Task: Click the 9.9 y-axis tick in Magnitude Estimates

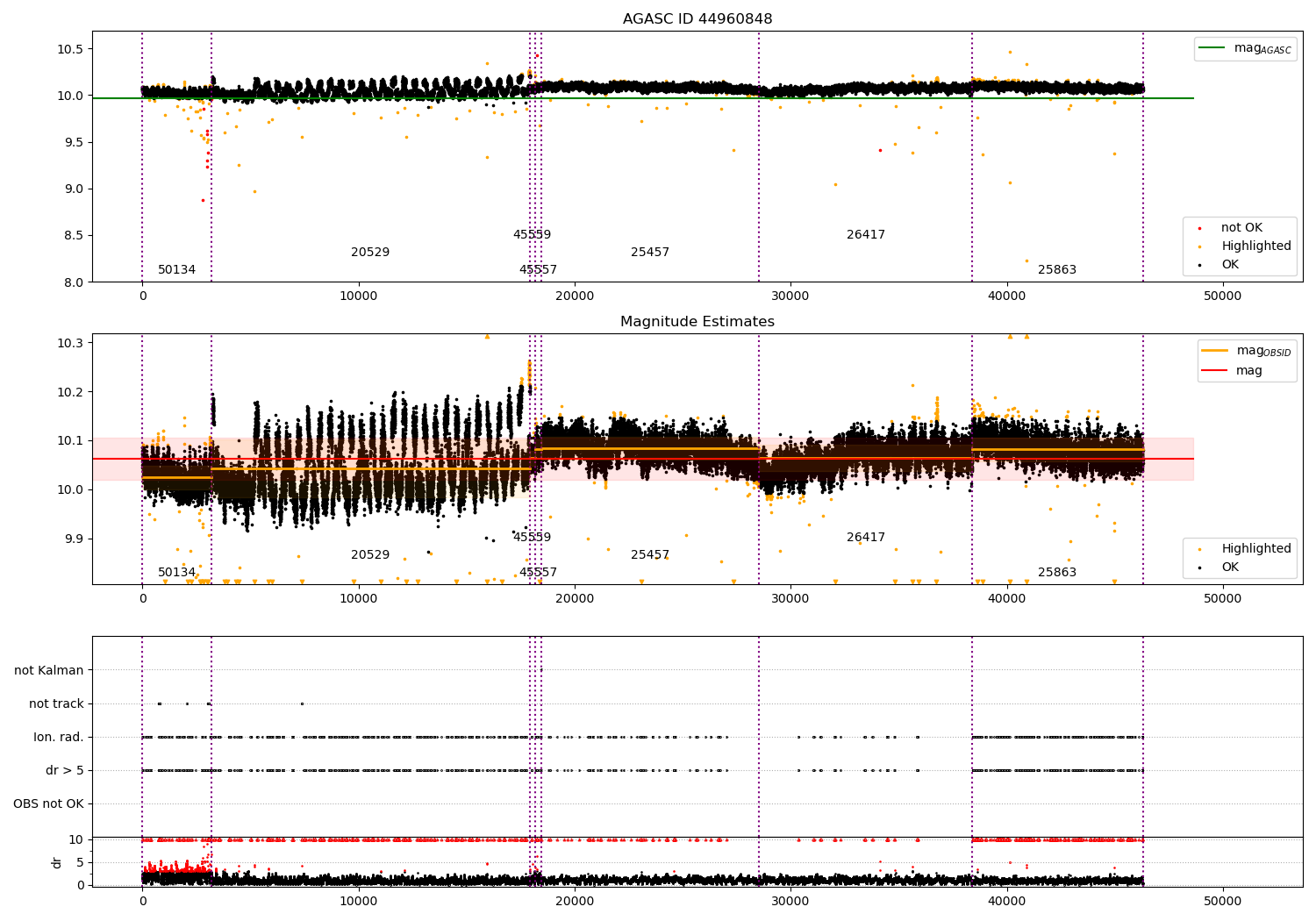Action: point(73,539)
